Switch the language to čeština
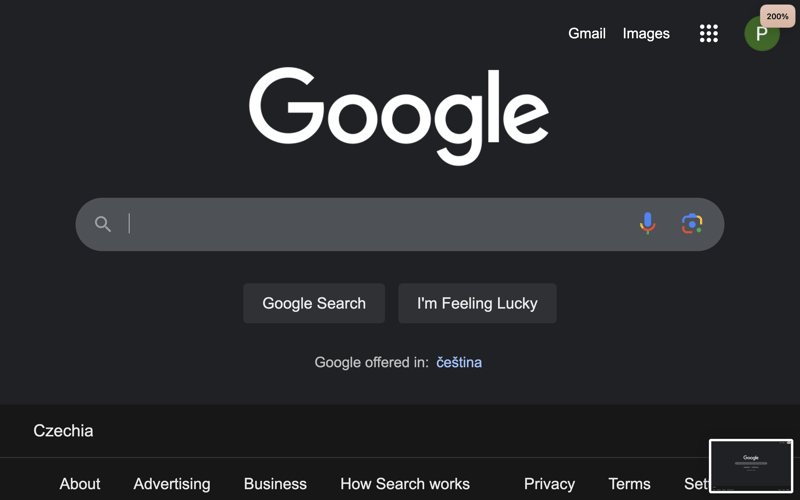This screenshot has width=800, height=500. 459,363
